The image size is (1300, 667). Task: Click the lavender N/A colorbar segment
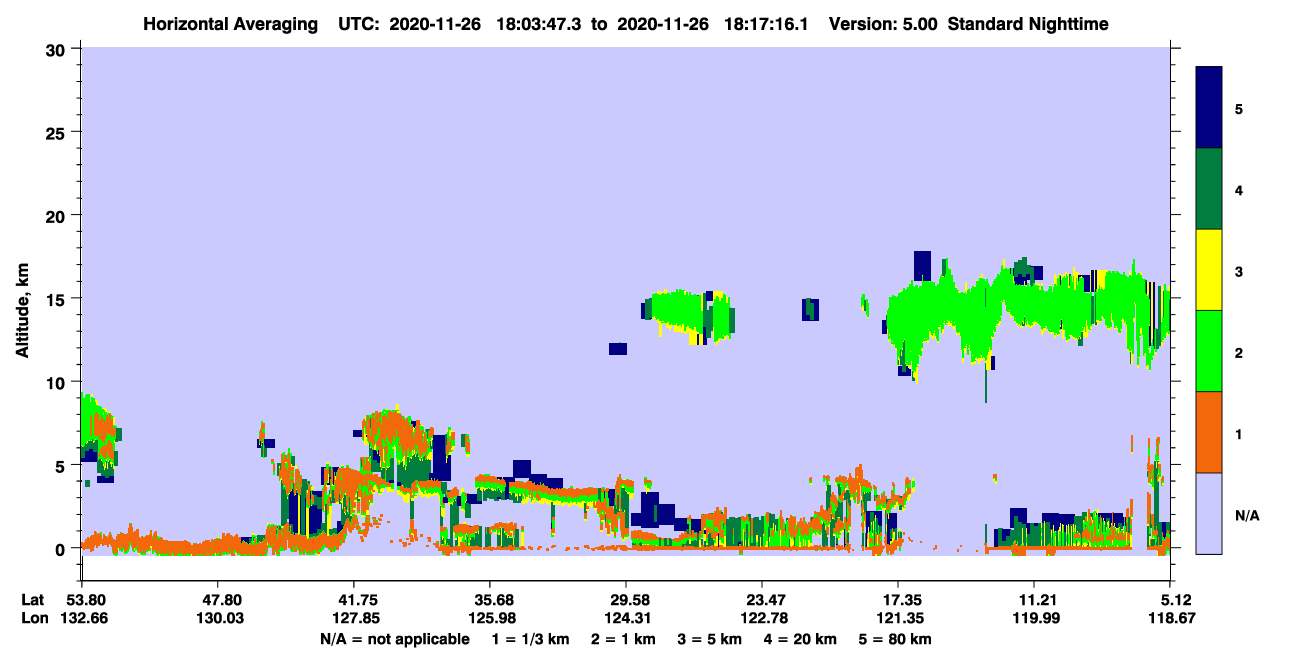(x=1209, y=513)
